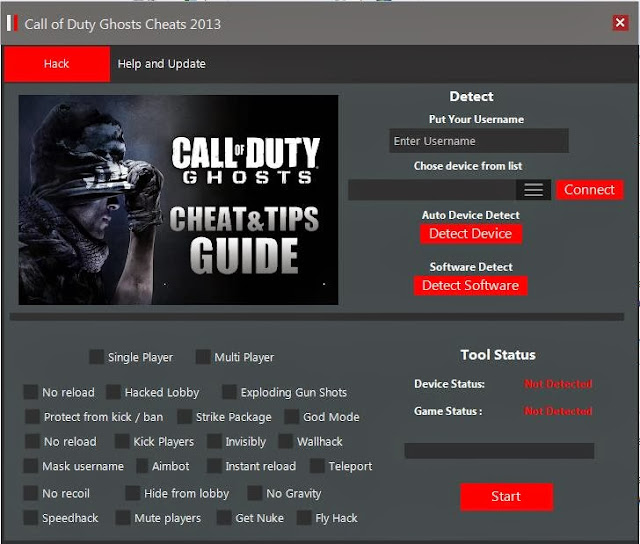Enable the Multi Player checkbox
Screen dimensions: 640x544
203,357
